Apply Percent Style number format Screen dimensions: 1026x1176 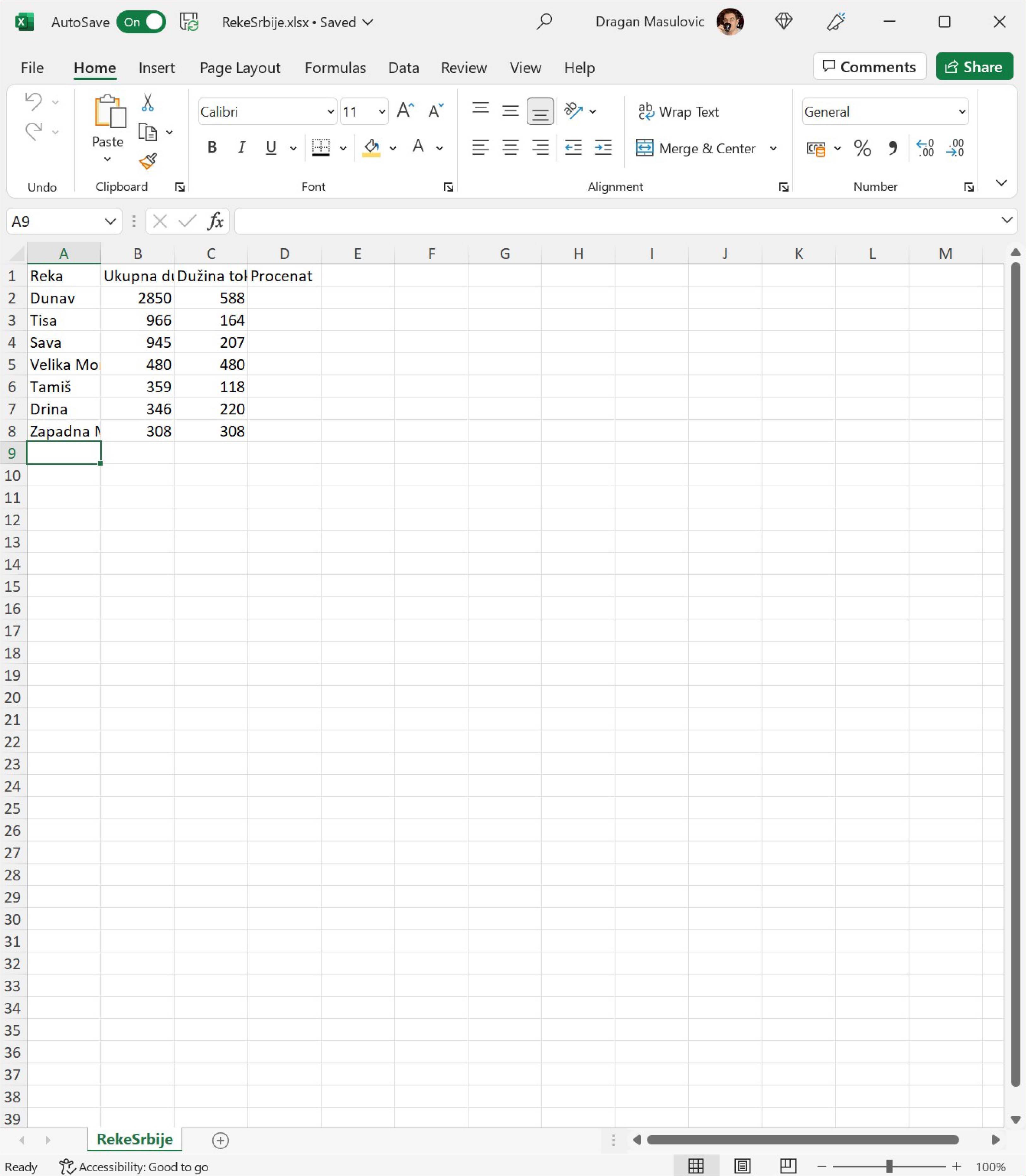(862, 149)
